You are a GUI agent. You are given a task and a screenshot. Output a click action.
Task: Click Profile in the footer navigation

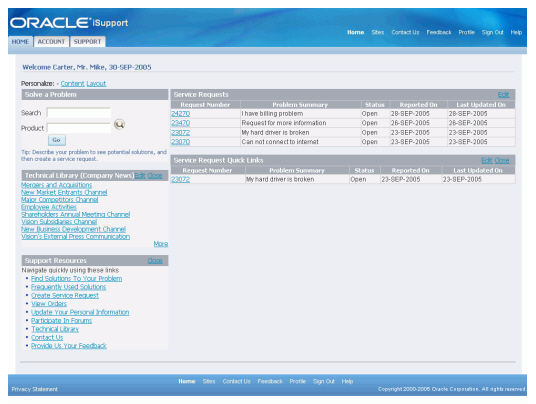point(298,381)
